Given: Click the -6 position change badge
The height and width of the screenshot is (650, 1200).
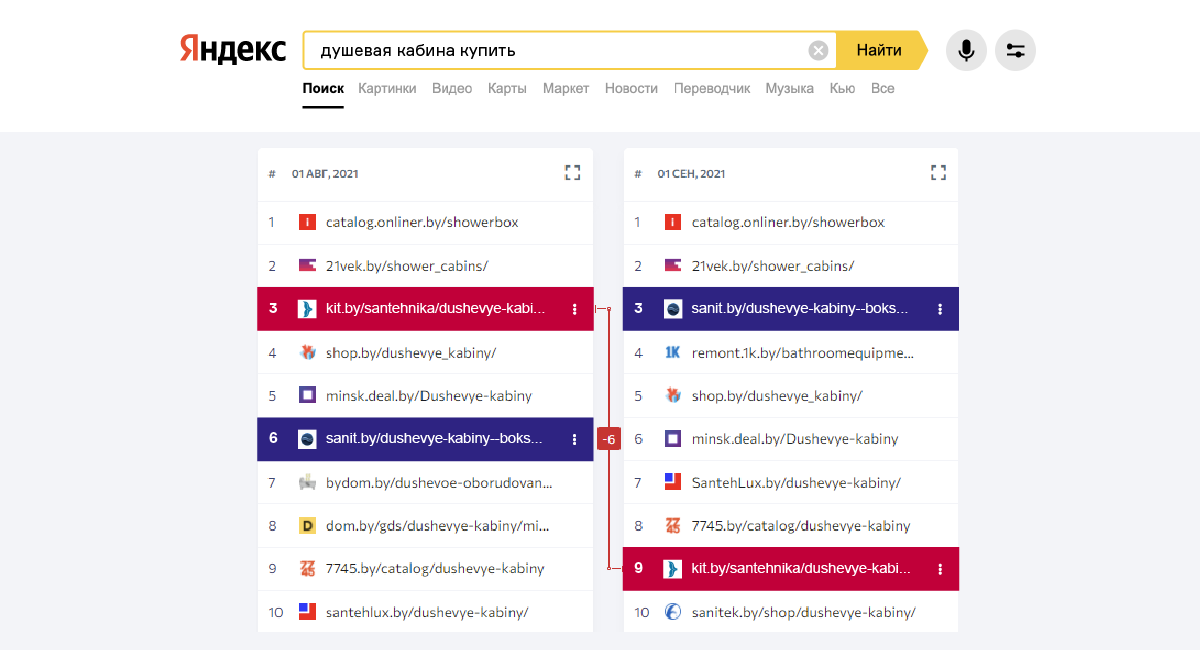Looking at the screenshot, I should tap(609, 439).
